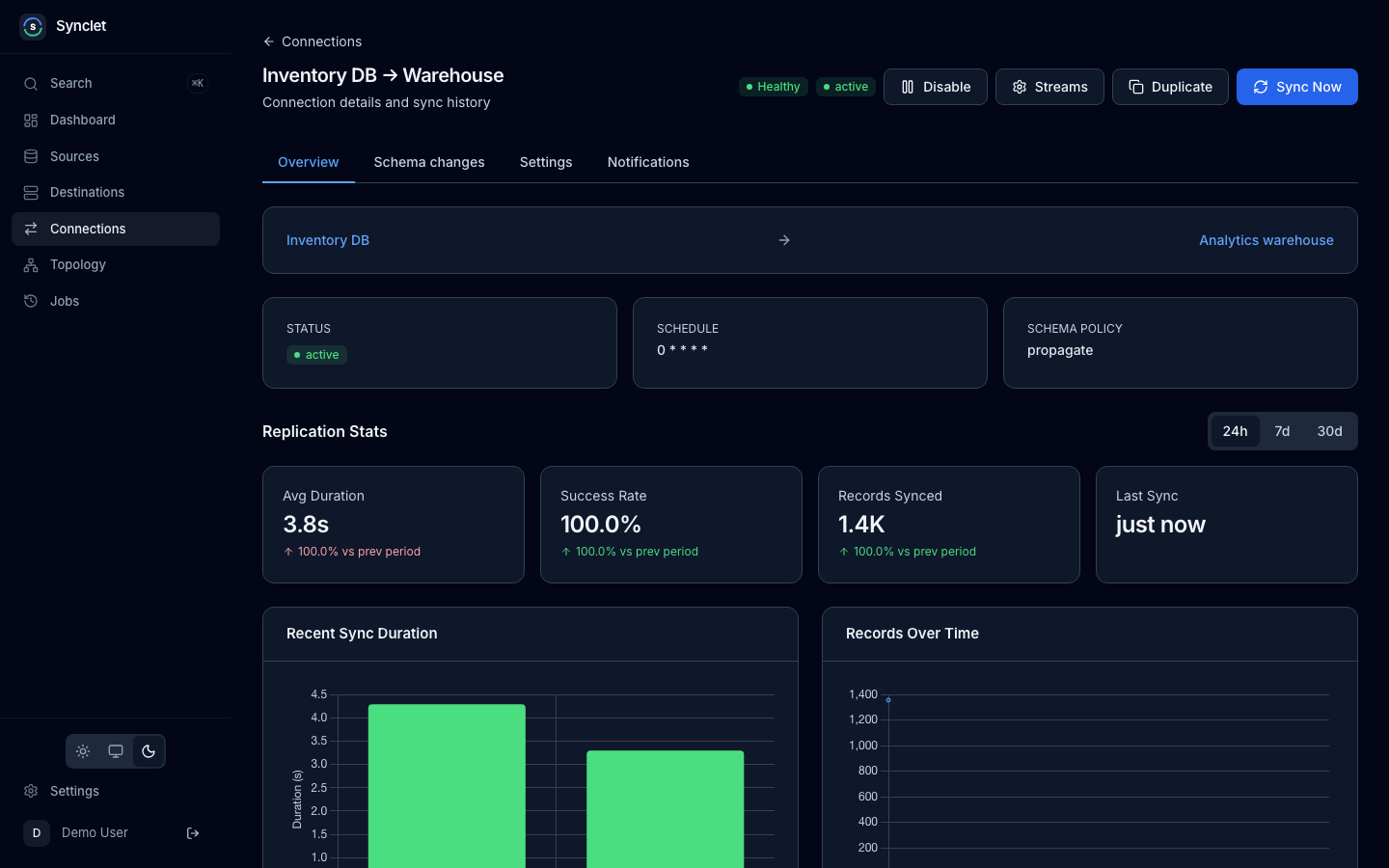Switch to system theme
The image size is (1389, 868).
click(116, 751)
